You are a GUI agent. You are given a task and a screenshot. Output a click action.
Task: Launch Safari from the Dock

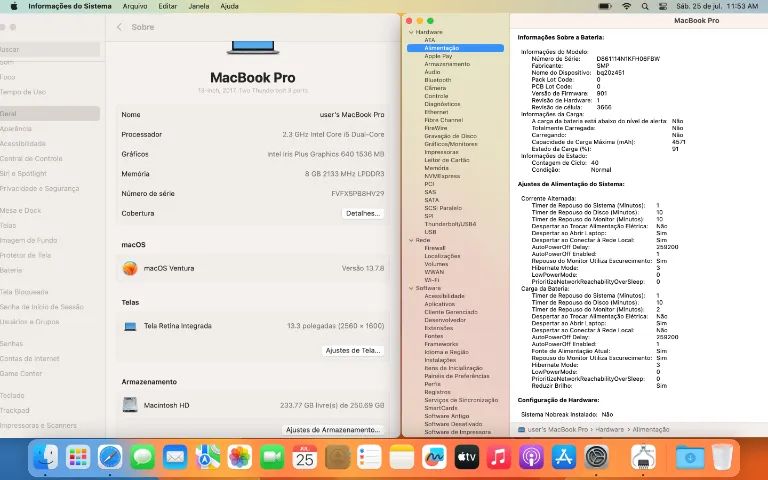(x=110, y=457)
